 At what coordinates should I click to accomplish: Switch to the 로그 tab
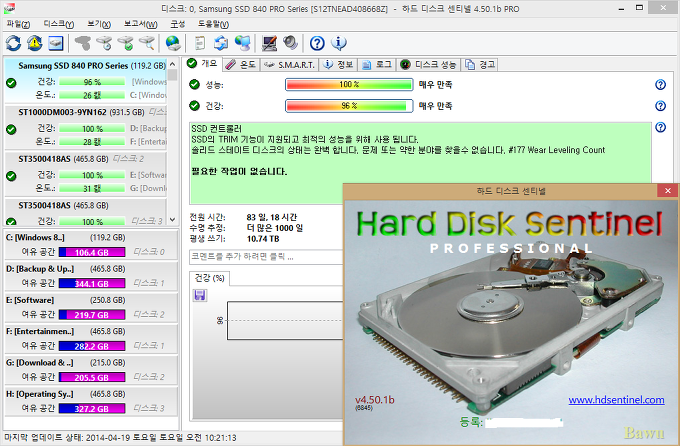(x=377, y=65)
